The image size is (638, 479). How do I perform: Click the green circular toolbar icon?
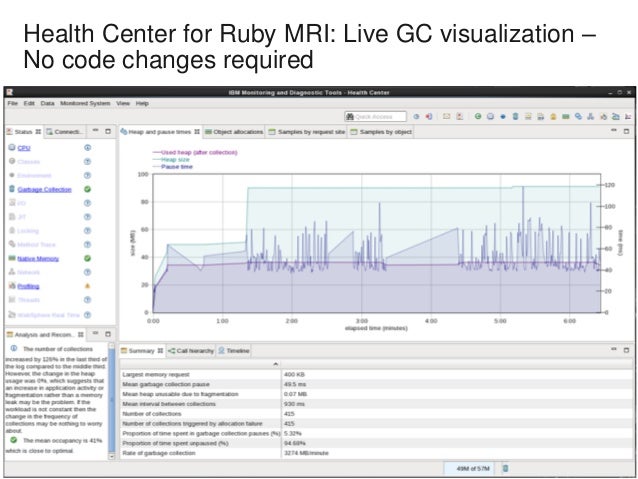click(x=478, y=116)
